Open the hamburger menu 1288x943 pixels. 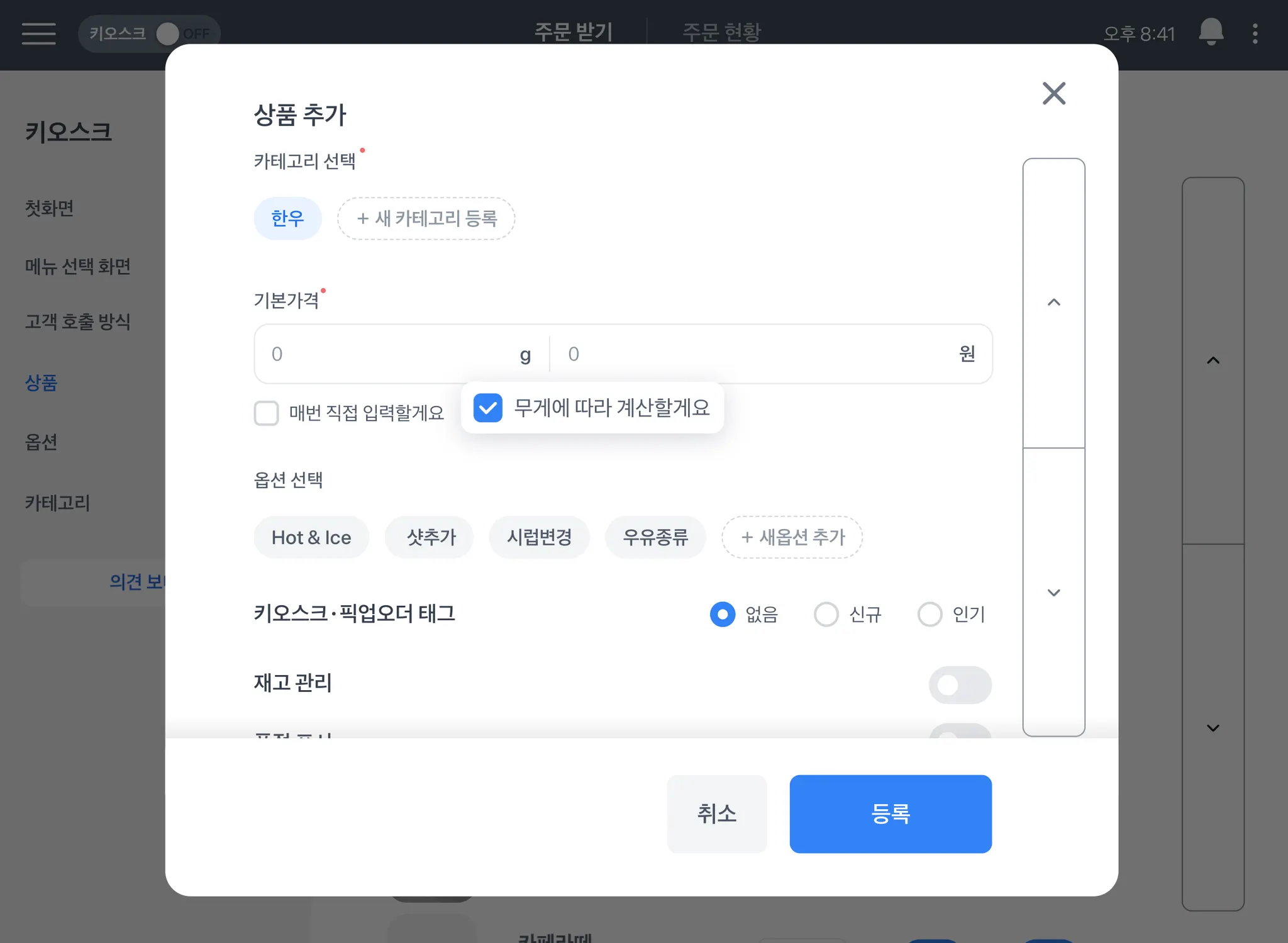[38, 33]
